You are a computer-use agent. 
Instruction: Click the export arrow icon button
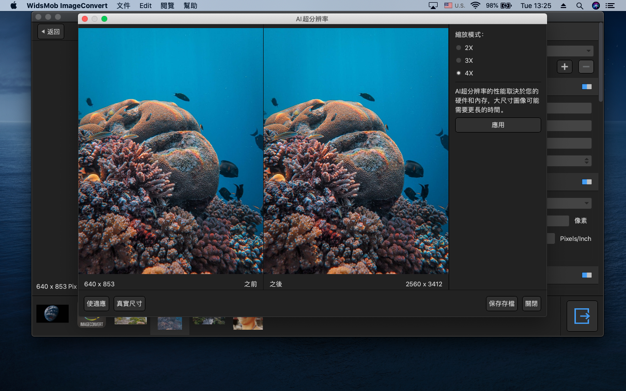(582, 316)
